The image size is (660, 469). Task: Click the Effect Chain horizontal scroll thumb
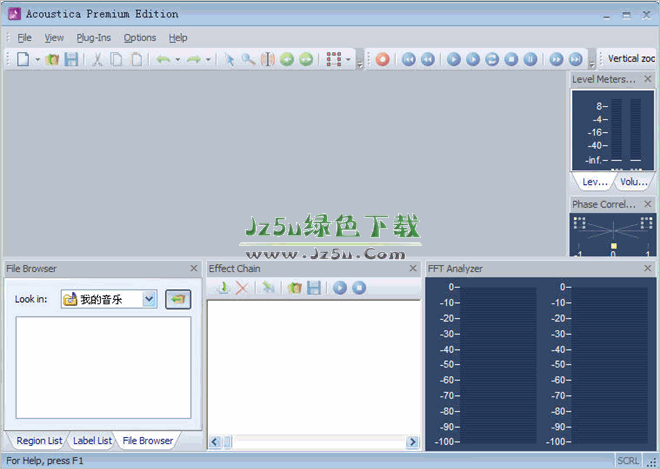[x=228, y=442]
